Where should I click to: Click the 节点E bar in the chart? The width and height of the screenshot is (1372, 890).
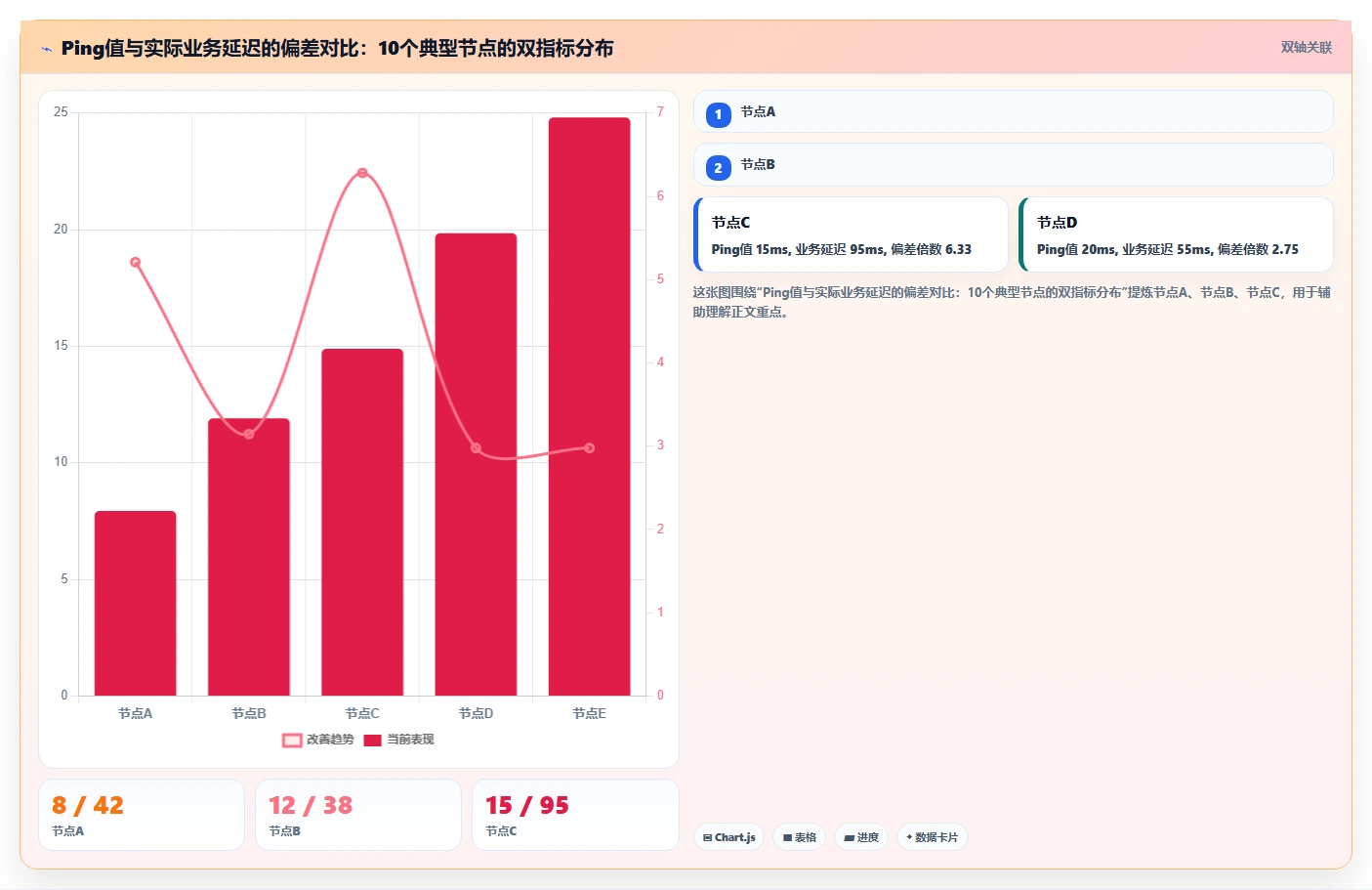point(589,406)
